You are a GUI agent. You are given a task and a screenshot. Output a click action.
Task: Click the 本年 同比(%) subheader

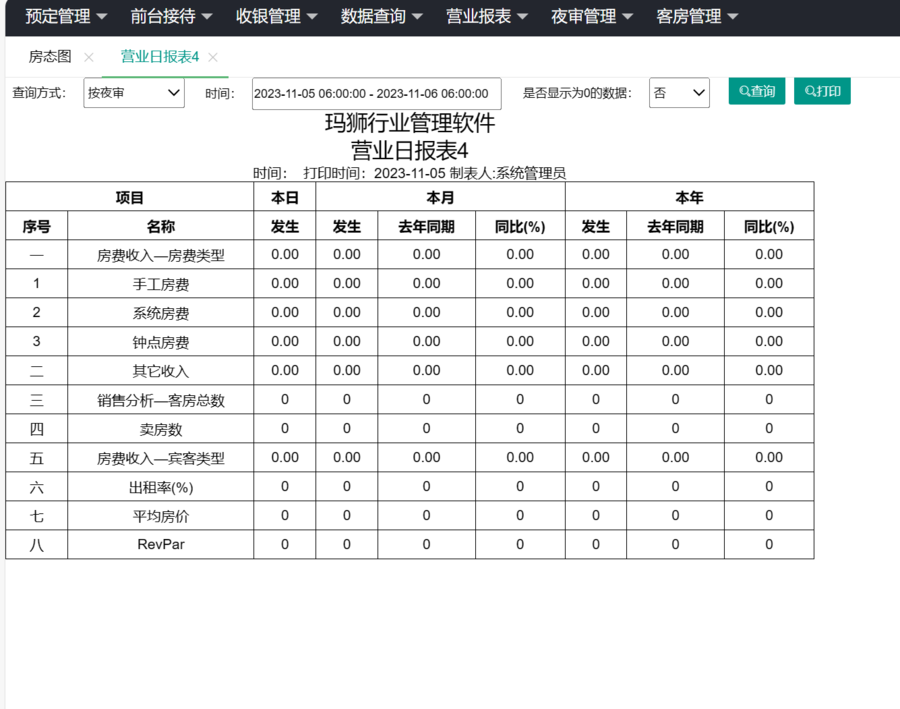click(769, 226)
